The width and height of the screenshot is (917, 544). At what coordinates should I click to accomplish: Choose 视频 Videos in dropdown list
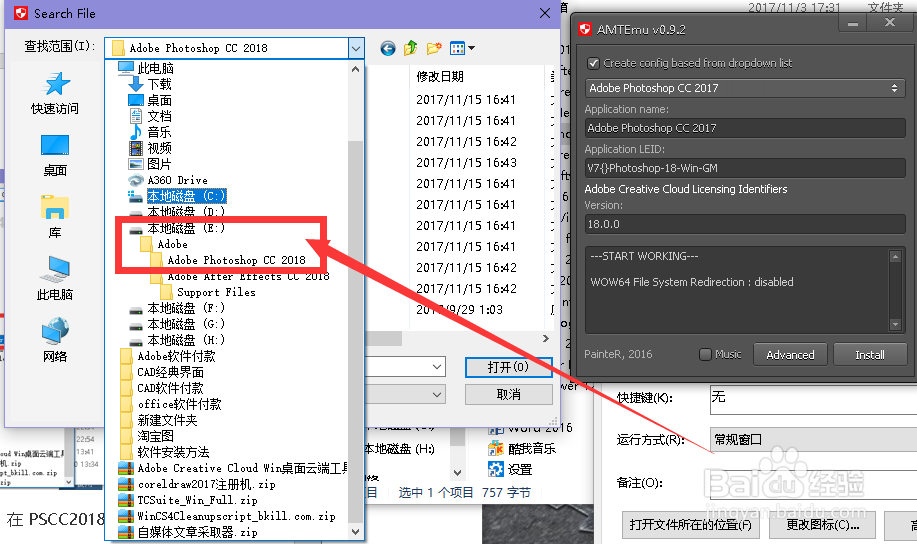tap(150, 149)
